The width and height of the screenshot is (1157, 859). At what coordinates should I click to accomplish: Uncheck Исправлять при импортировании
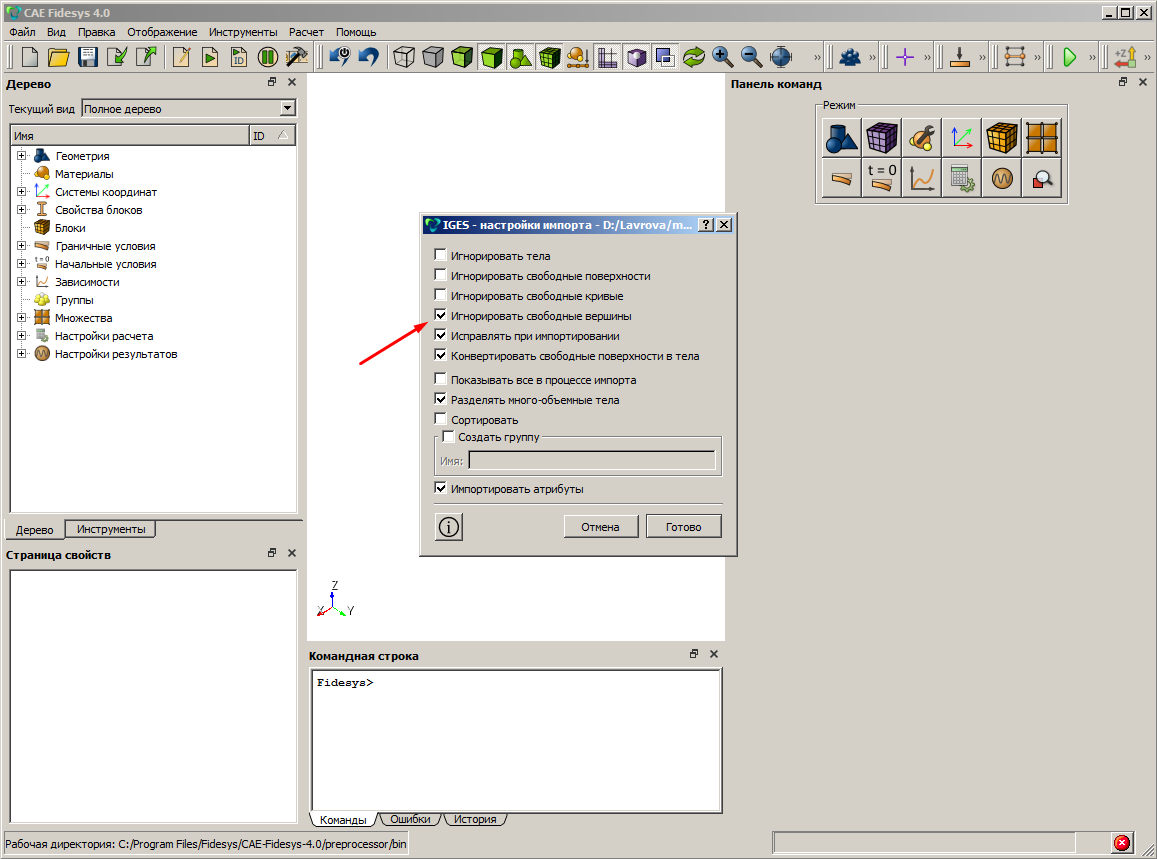(x=441, y=335)
